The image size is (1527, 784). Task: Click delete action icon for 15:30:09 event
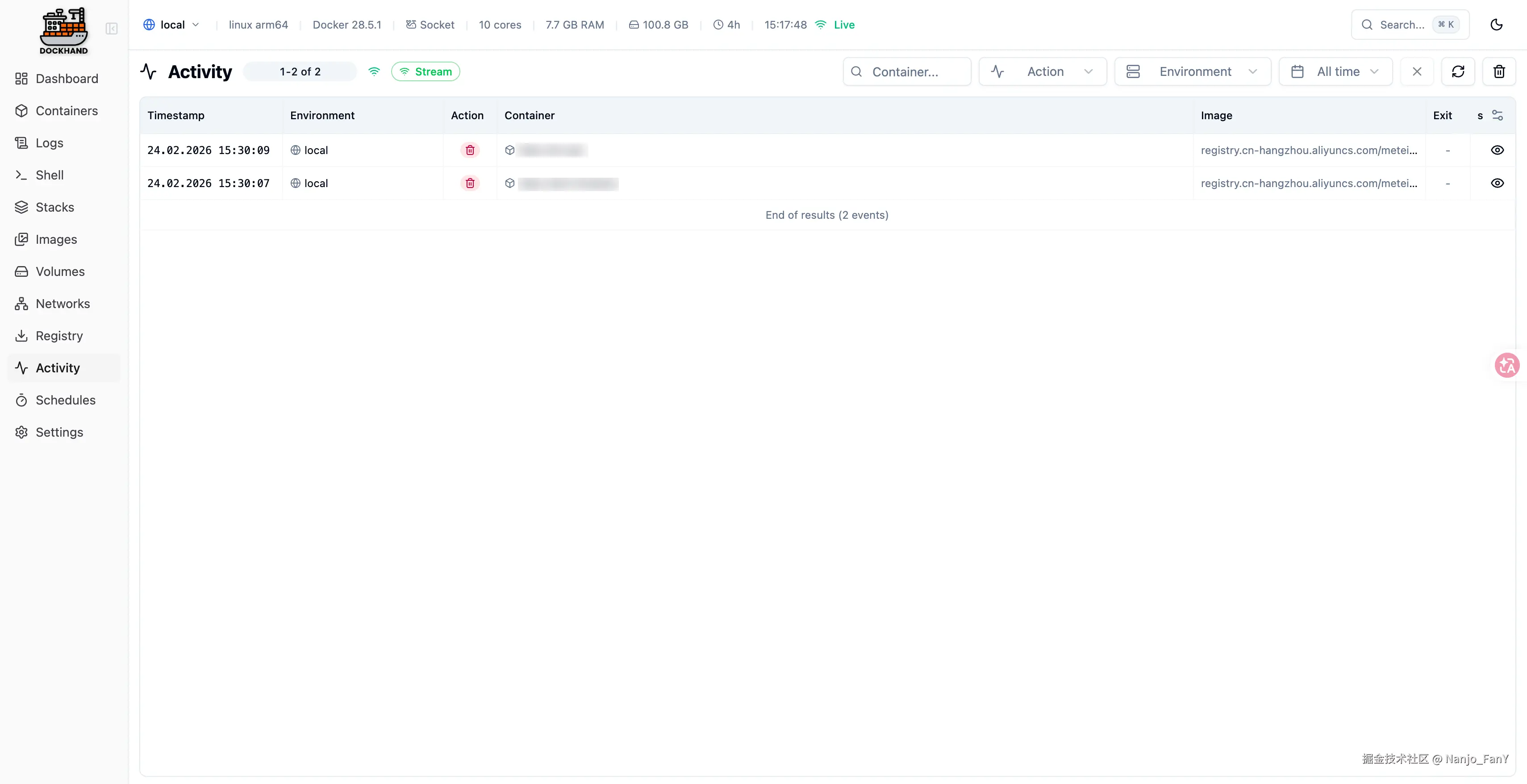coord(469,150)
